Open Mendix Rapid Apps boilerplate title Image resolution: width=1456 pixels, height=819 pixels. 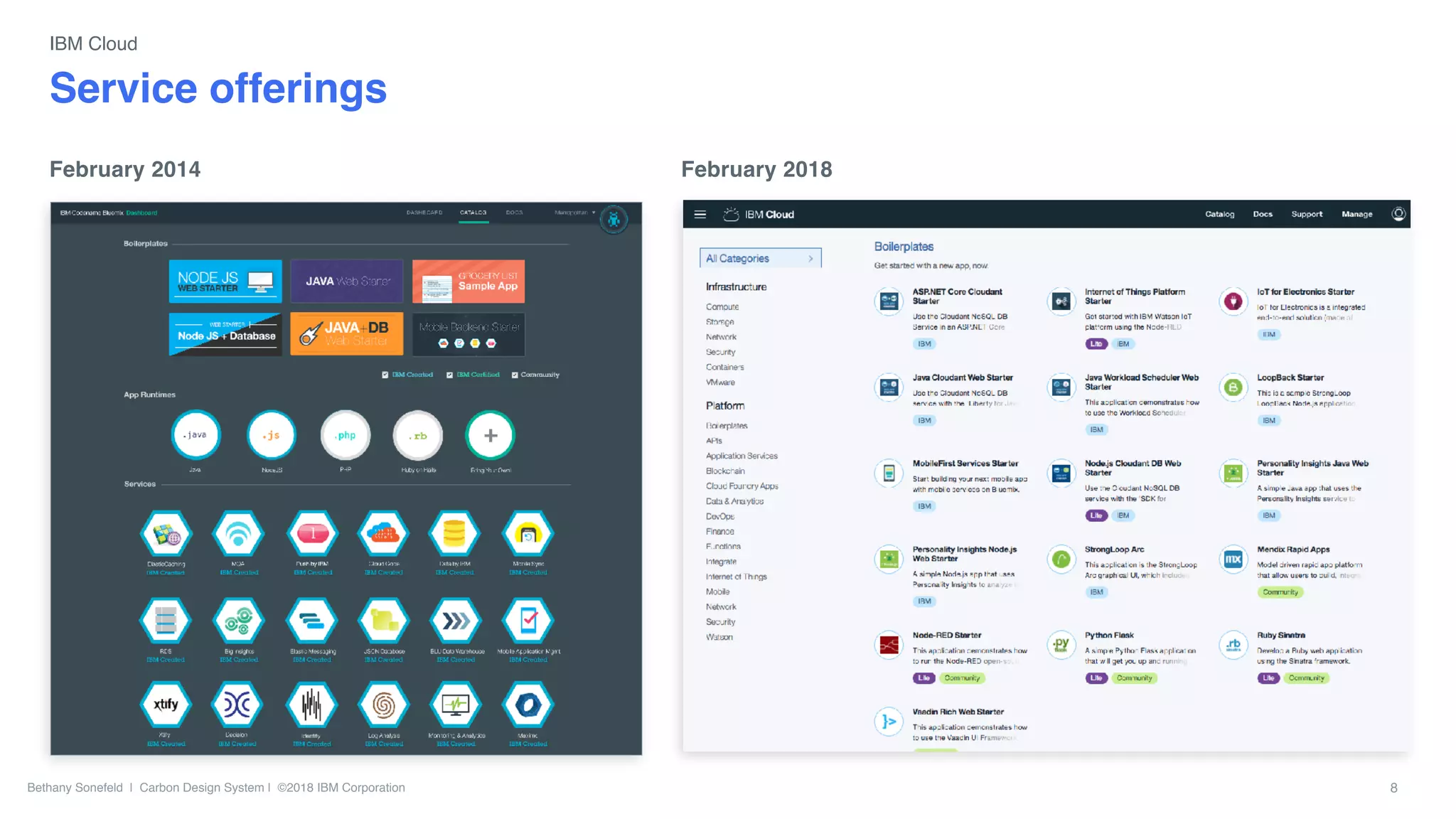pyautogui.click(x=1293, y=550)
